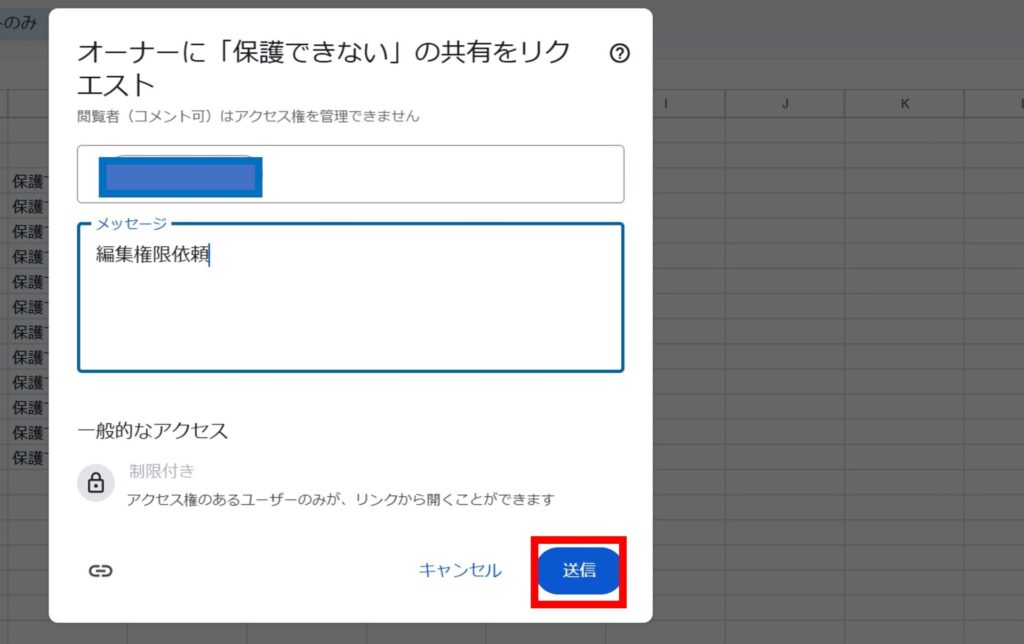
Task: Click the copy link icon
Action: pyautogui.click(x=100, y=571)
